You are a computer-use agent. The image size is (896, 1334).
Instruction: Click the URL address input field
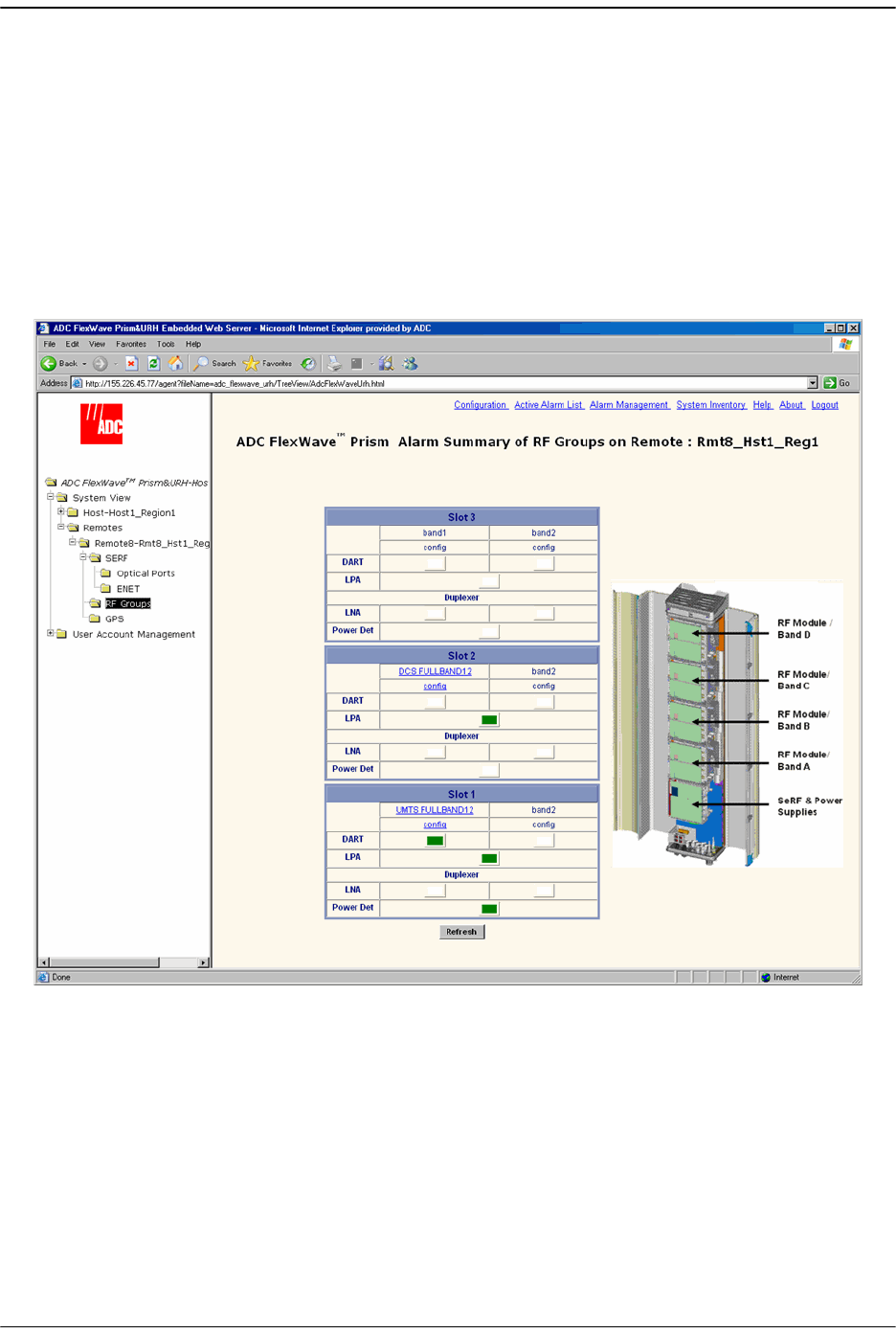coord(445,383)
